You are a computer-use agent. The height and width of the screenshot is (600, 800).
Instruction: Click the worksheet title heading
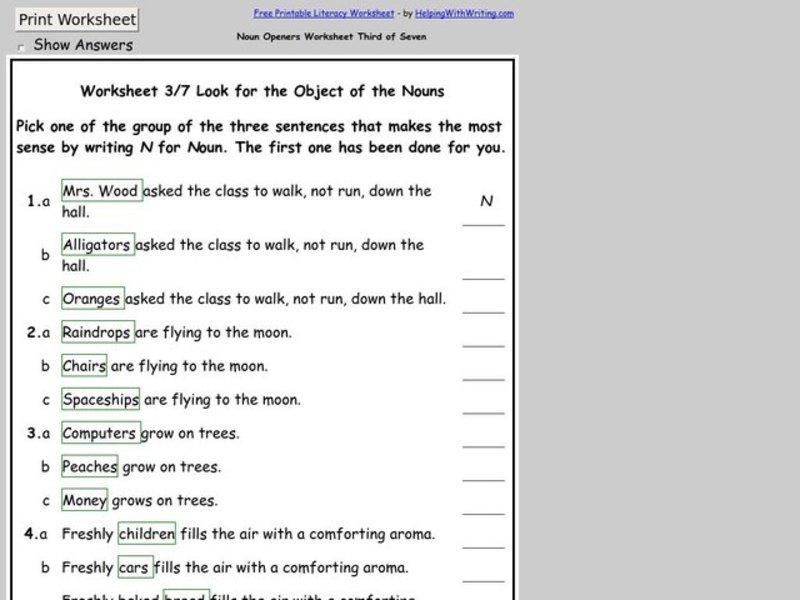point(265,91)
